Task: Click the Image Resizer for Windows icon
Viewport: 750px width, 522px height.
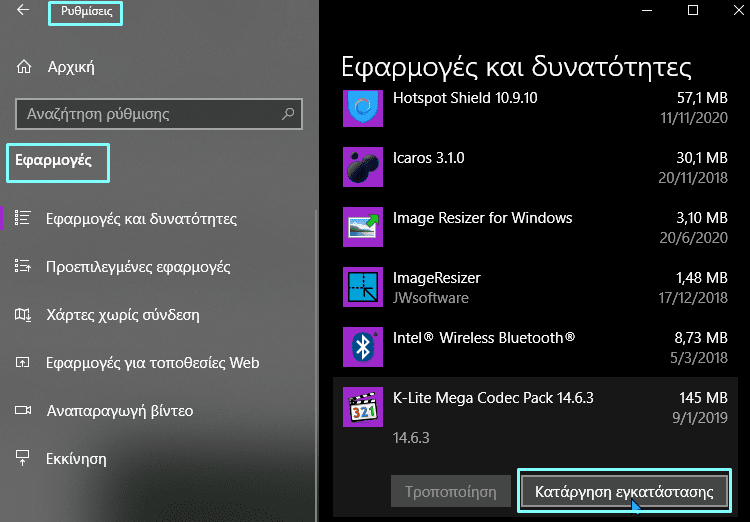Action: pos(363,227)
